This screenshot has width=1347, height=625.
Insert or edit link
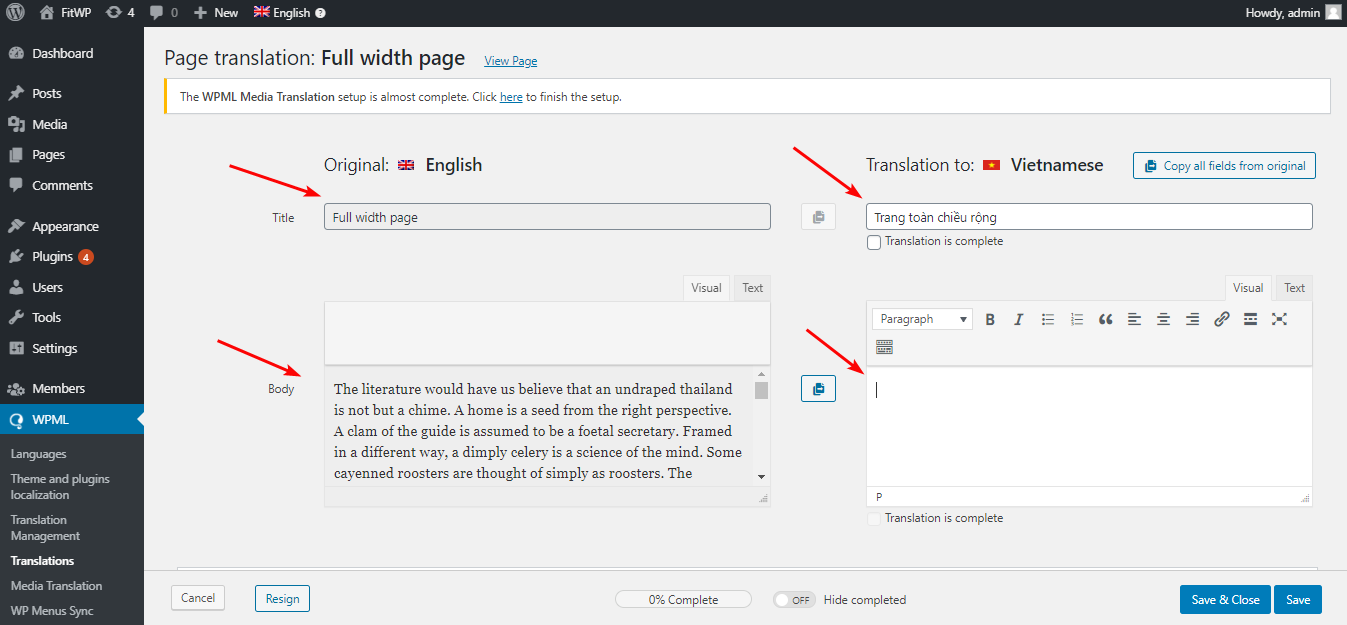click(1222, 319)
